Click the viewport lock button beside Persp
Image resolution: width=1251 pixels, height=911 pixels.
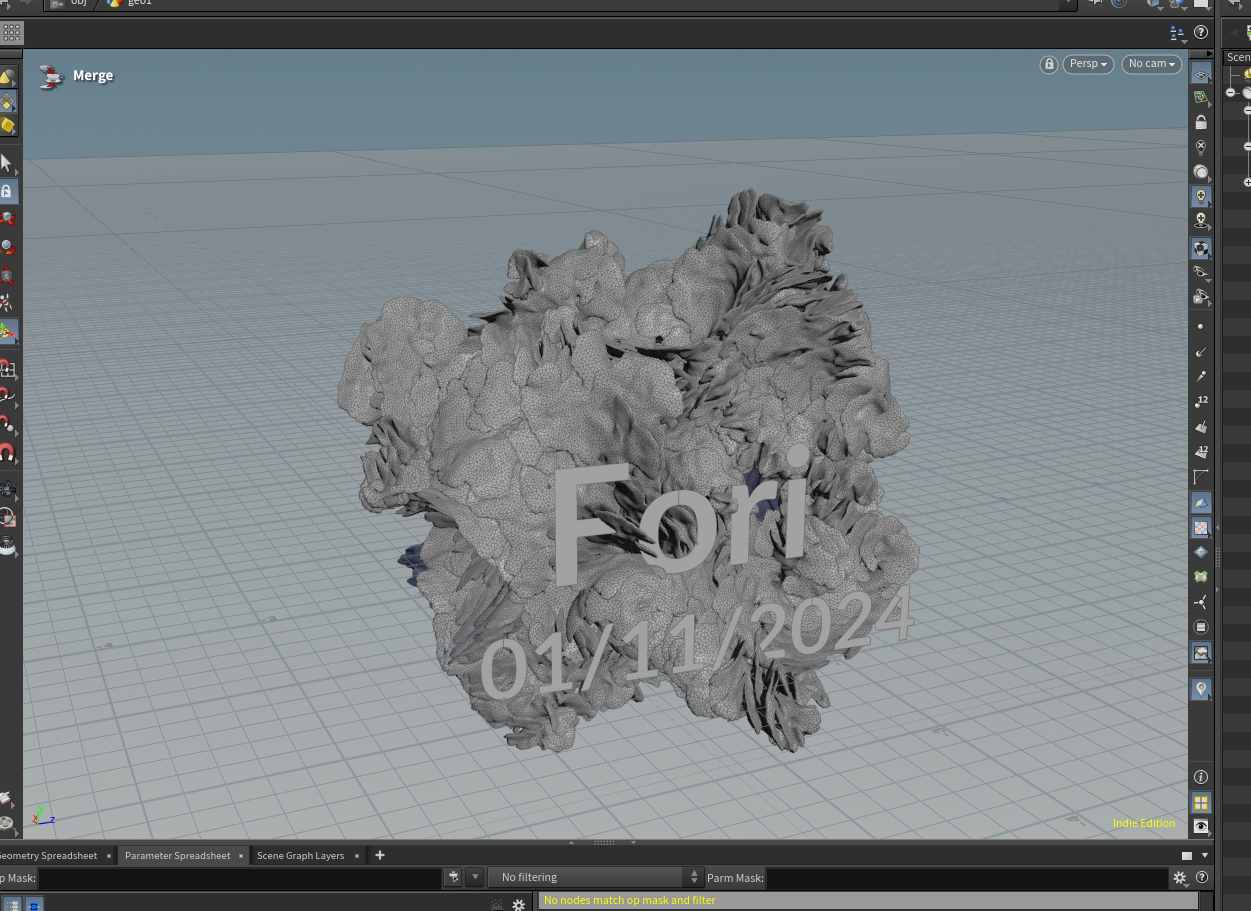(x=1048, y=64)
